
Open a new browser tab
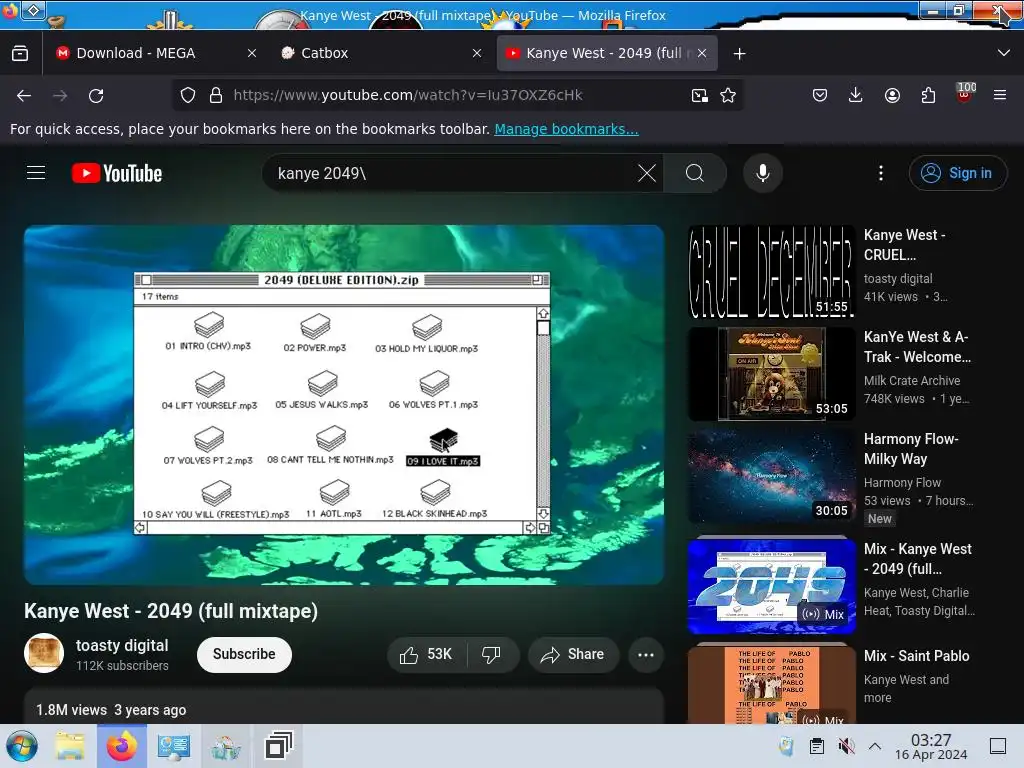[739, 54]
